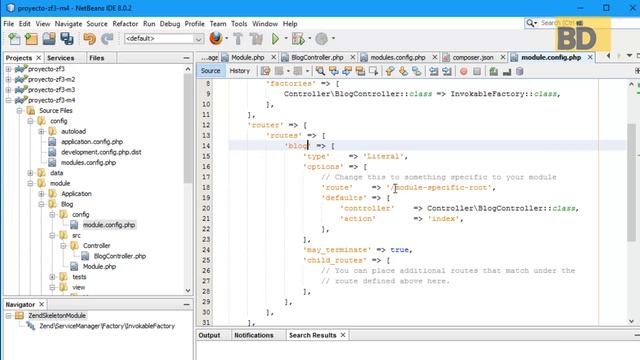Open the File menu
This screenshot has width=640, height=360.
(x=9, y=24)
